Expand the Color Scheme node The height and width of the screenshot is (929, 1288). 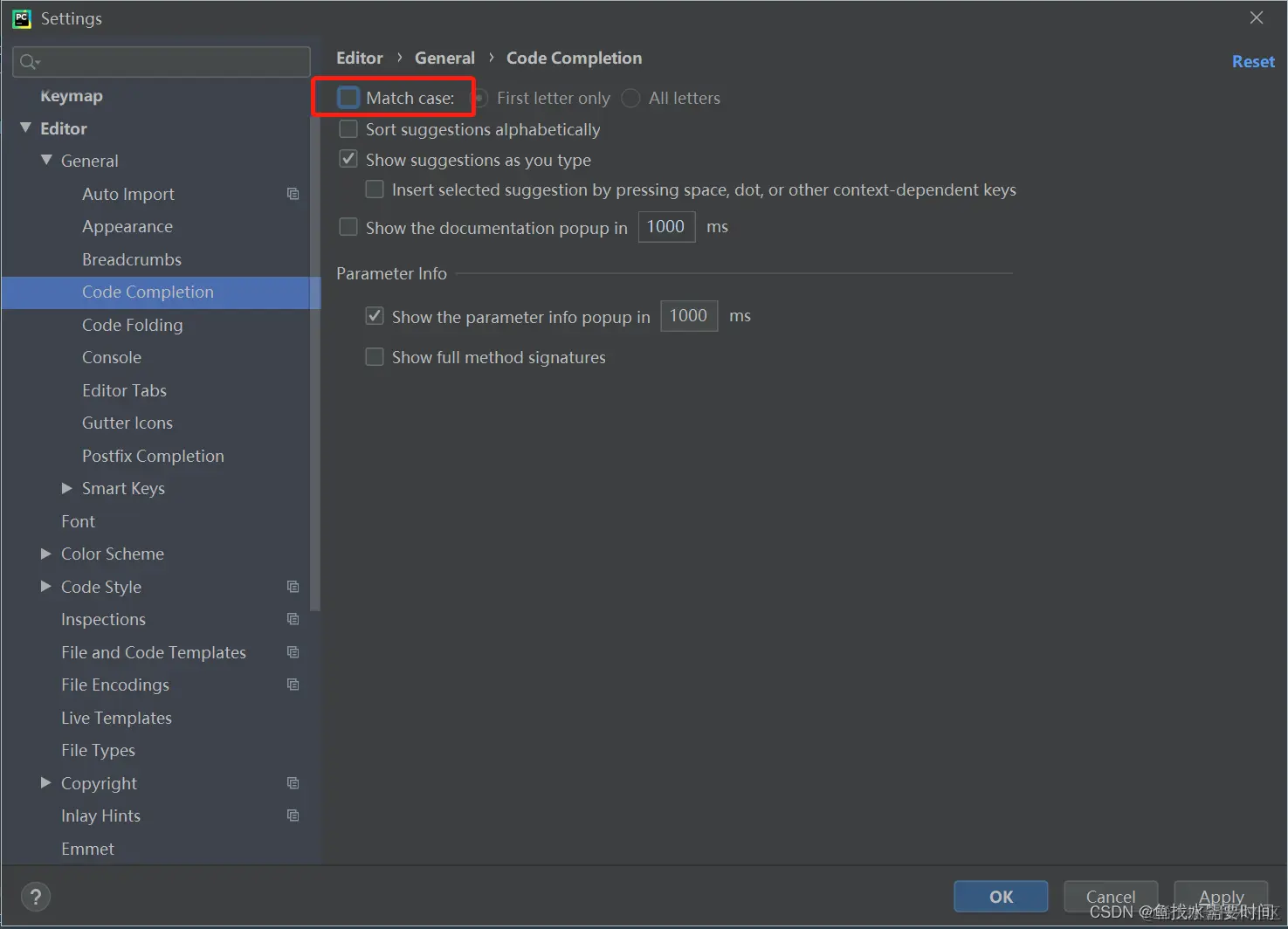[x=46, y=554]
